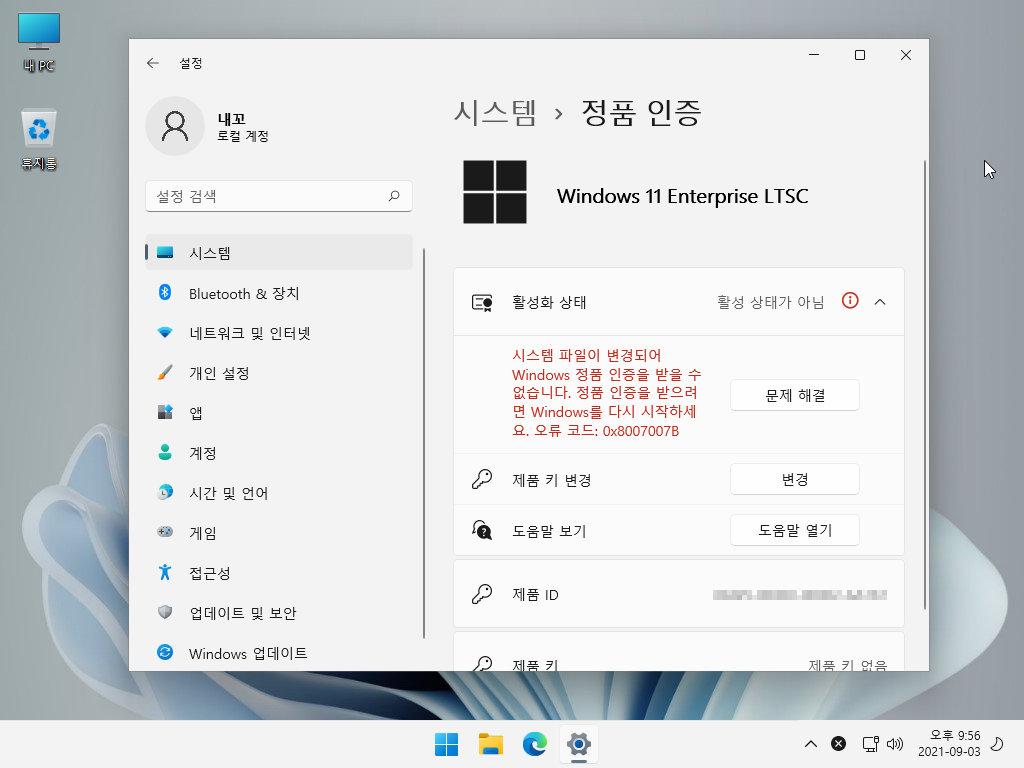This screenshot has height=768, width=1024.
Task: Click the Bluetooth symbol icon in sidebar
Action: tap(165, 293)
